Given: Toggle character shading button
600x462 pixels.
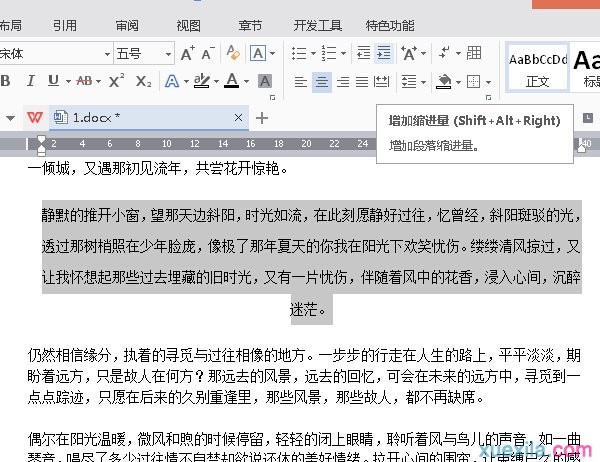Looking at the screenshot, I should [x=265, y=81].
